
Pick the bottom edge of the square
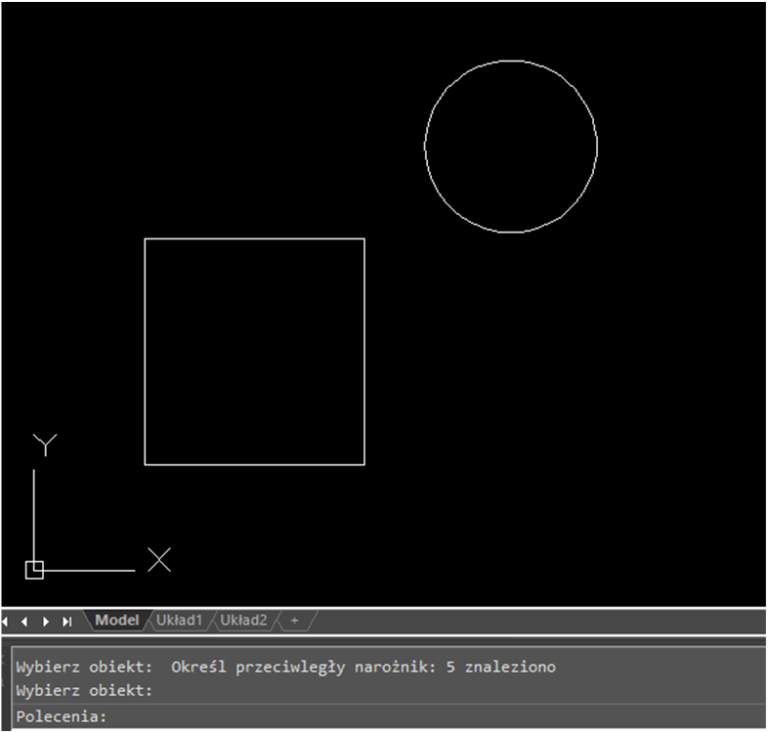[x=254, y=464]
